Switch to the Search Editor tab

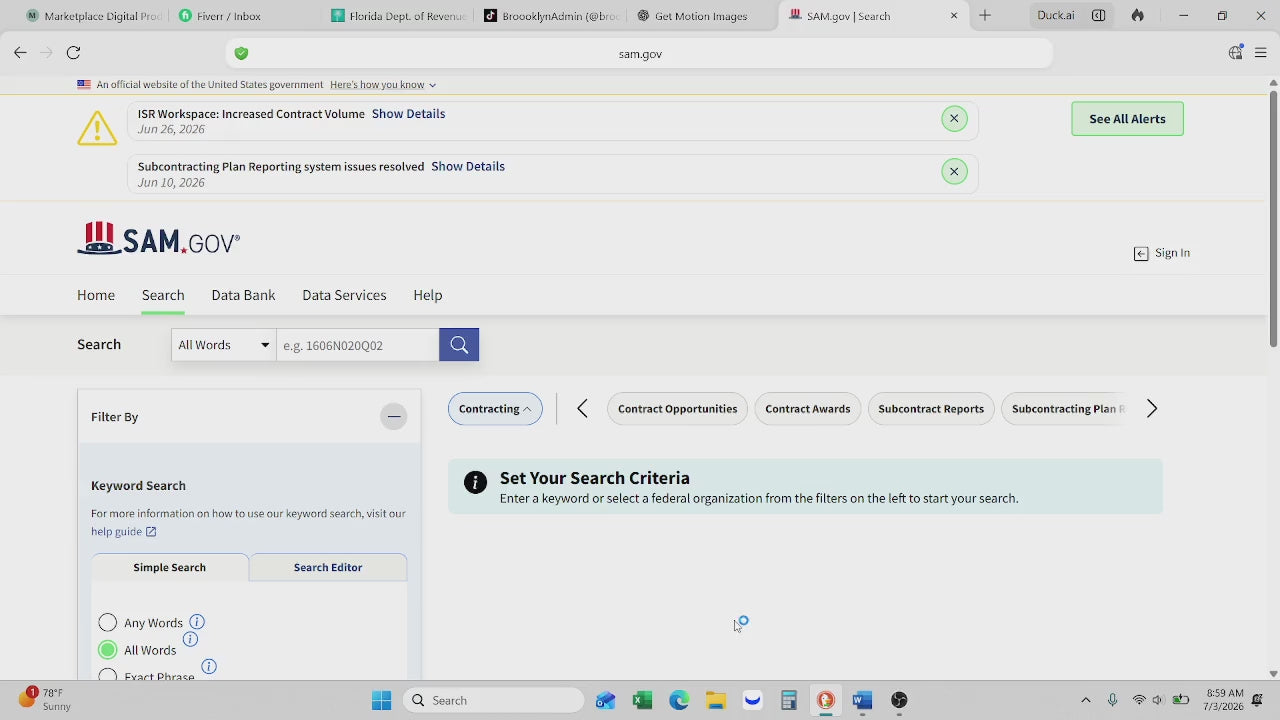328,567
